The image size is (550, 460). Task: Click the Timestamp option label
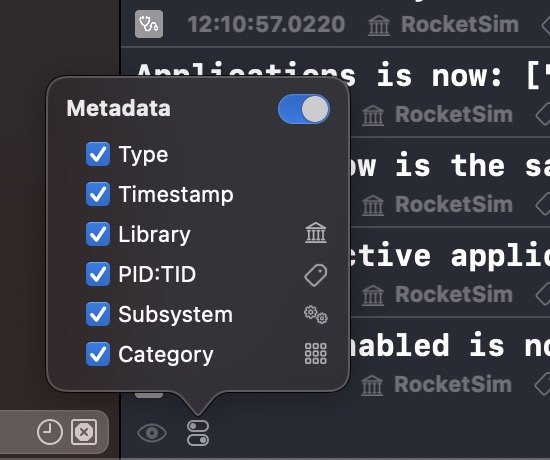tap(176, 194)
